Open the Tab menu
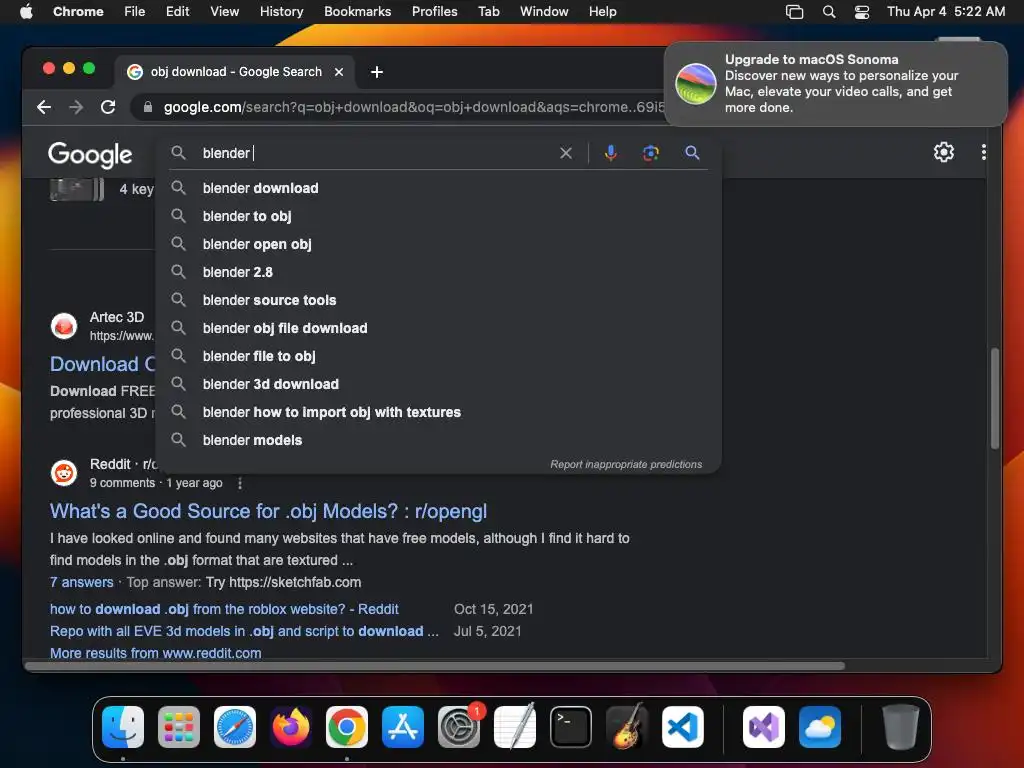Image resolution: width=1024 pixels, height=768 pixels. tap(488, 12)
